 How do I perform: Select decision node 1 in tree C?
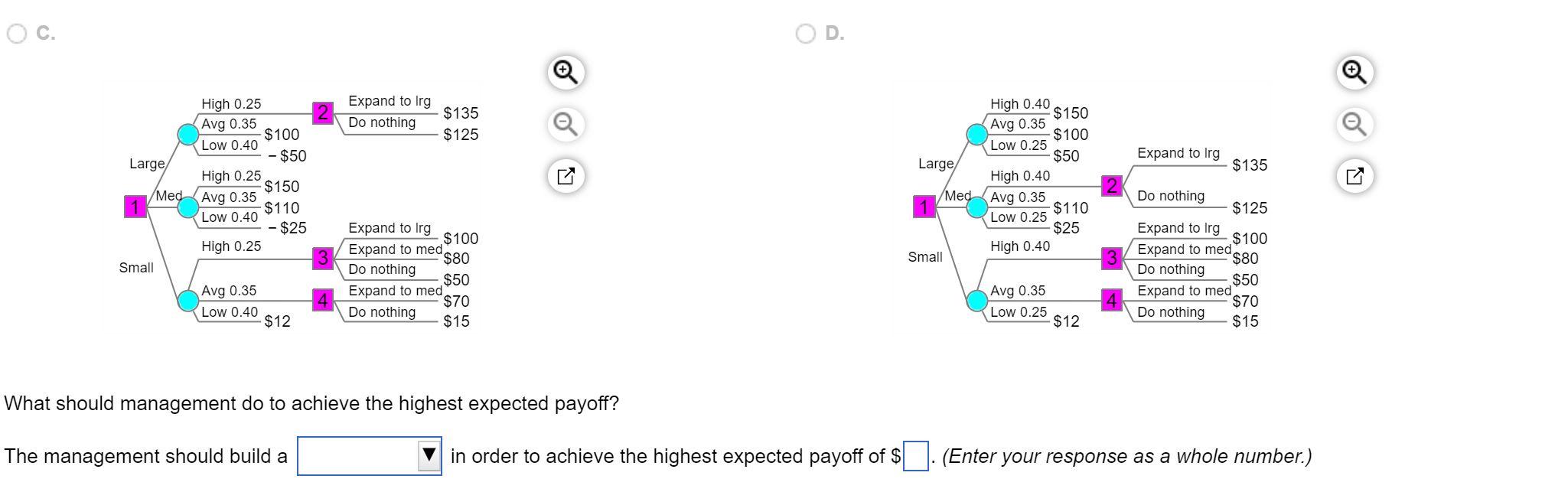135,206
